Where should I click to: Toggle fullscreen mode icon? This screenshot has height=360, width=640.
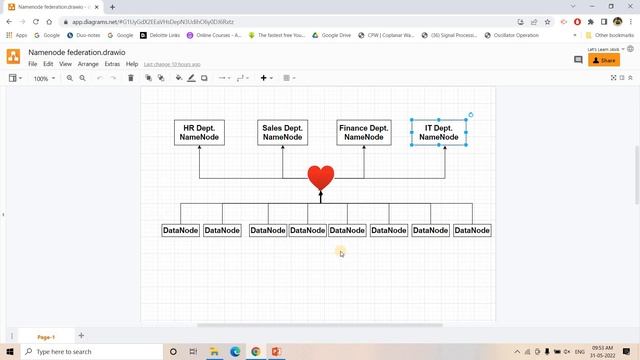(613, 78)
